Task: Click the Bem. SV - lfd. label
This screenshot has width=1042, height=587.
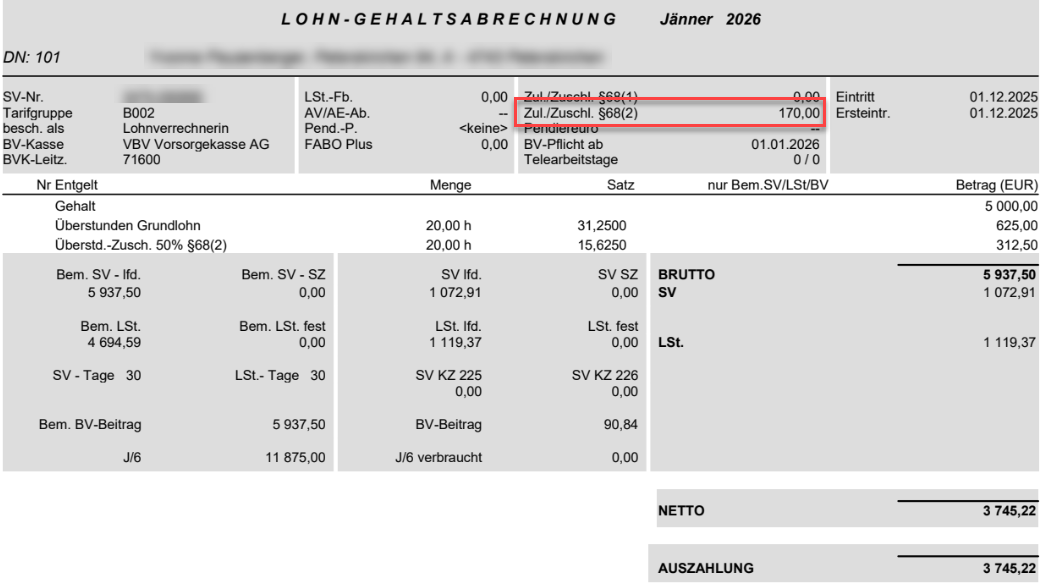Action: pyautogui.click(x=98, y=275)
